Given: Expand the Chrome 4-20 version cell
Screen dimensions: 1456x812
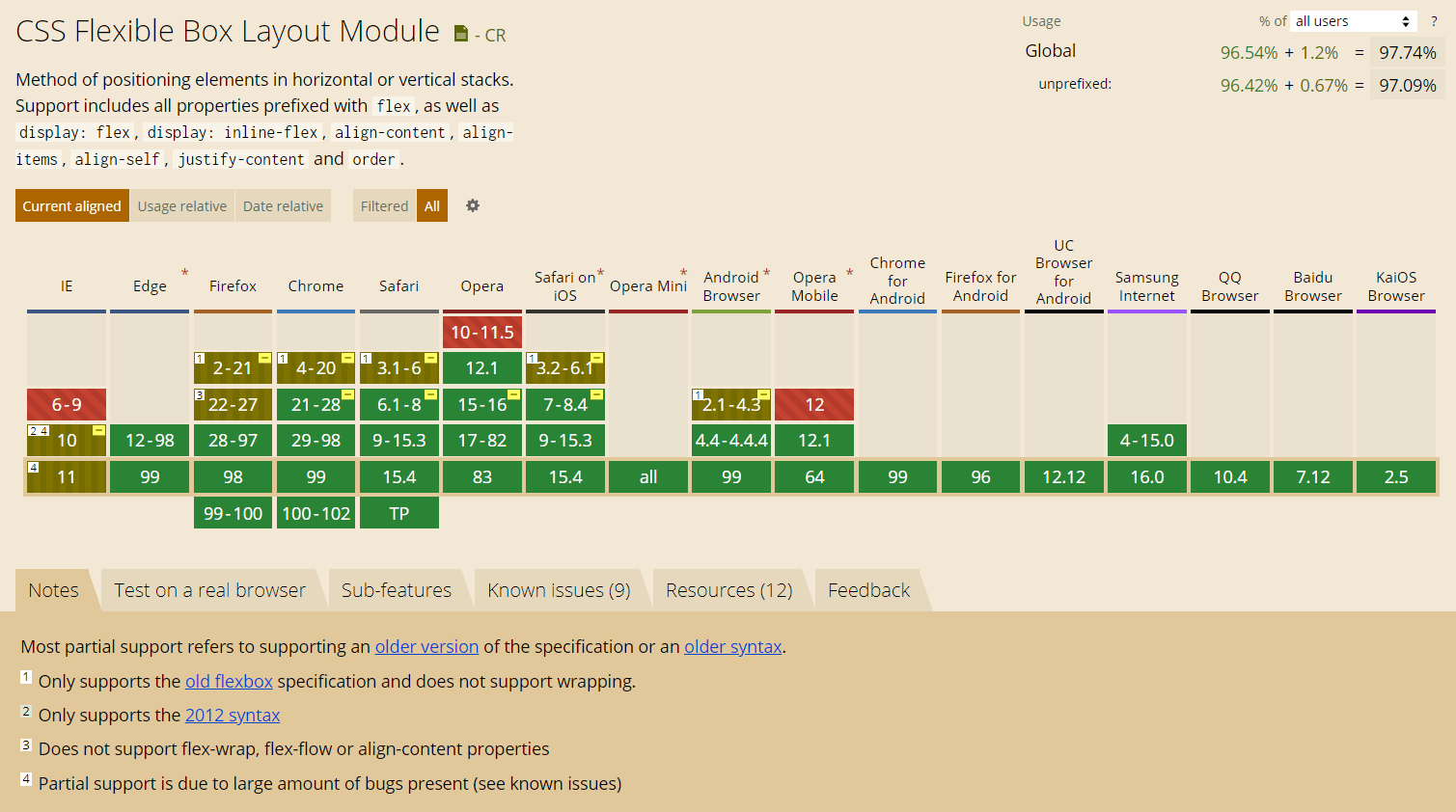Looking at the screenshot, I should (316, 368).
